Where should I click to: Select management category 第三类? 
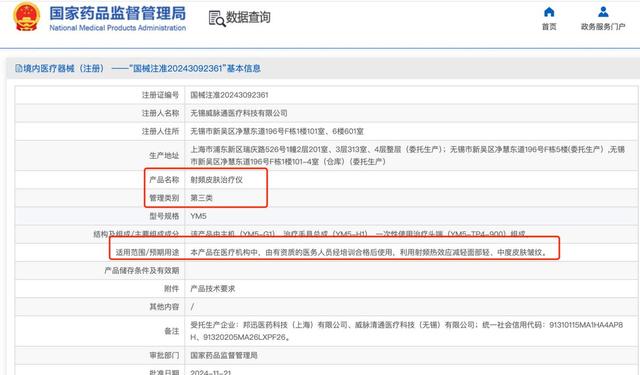click(201, 198)
